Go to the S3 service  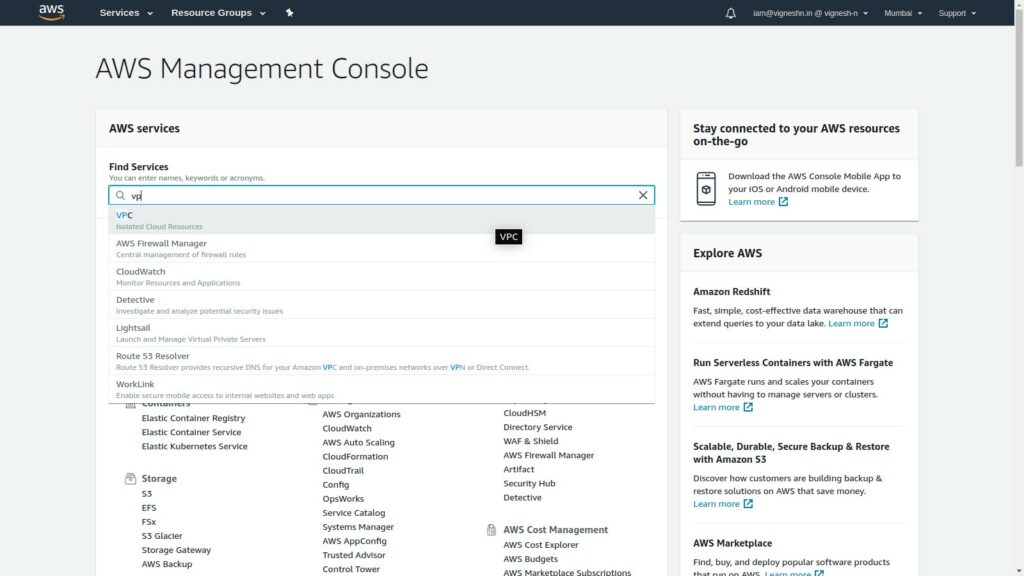[147, 494]
